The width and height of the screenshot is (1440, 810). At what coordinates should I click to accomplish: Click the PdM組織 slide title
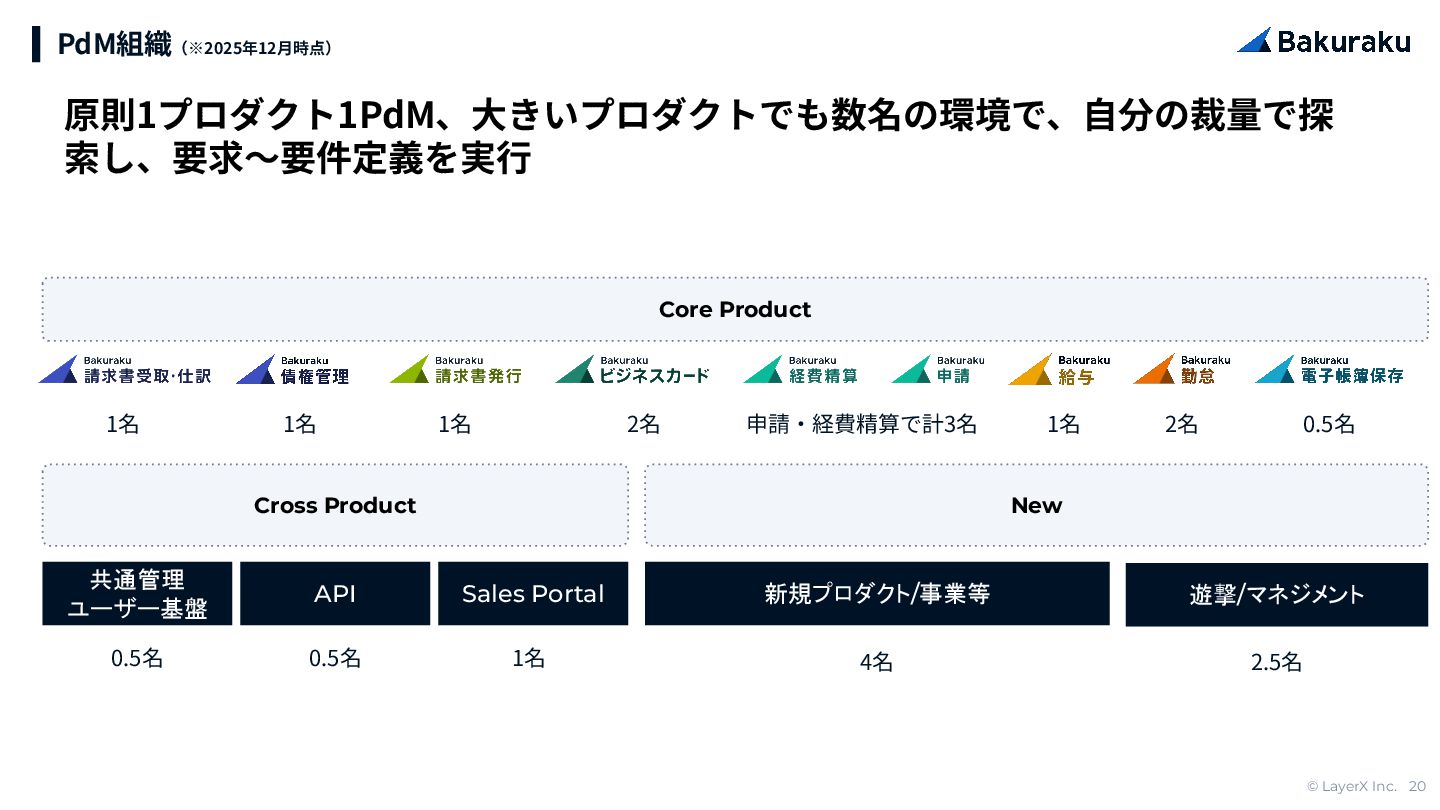114,45
